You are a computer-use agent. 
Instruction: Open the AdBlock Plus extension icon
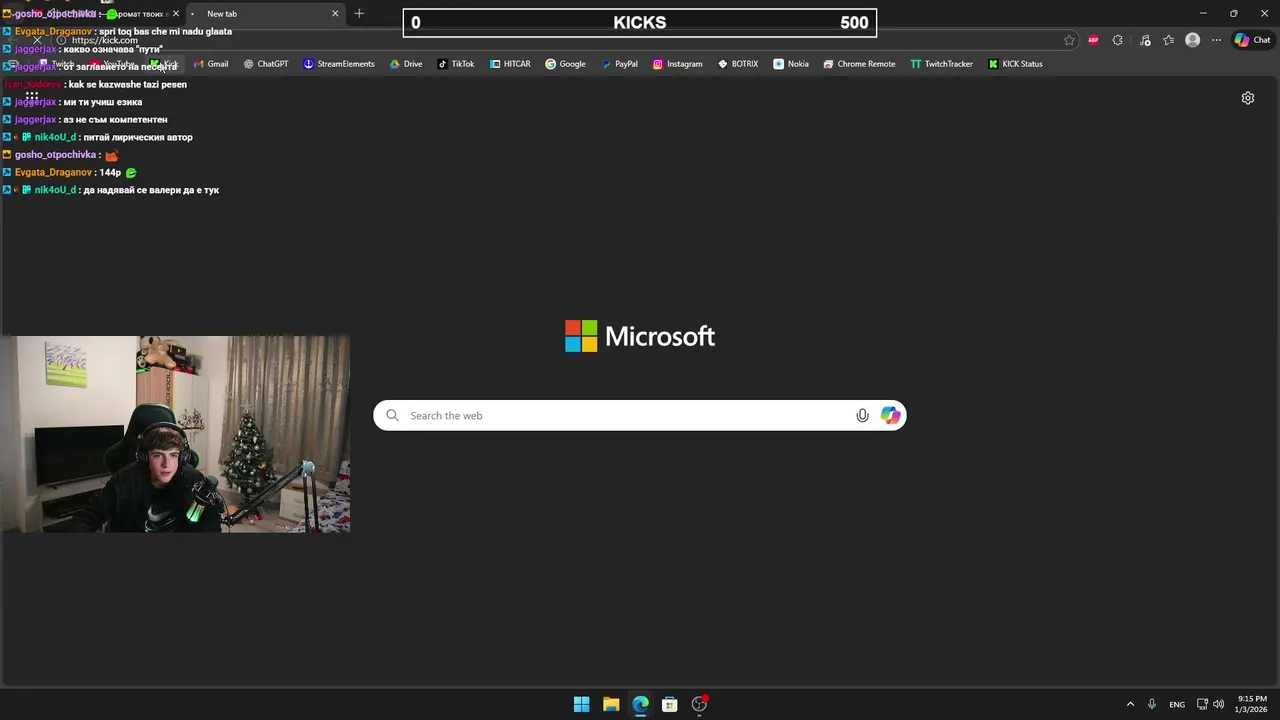coord(1093,40)
